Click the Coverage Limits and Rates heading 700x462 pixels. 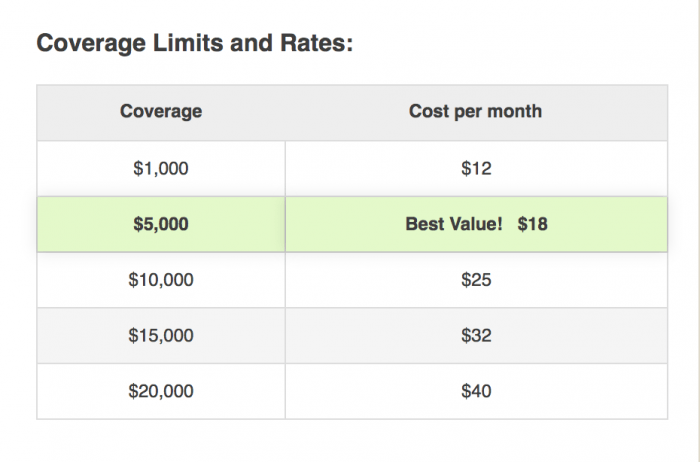click(194, 44)
